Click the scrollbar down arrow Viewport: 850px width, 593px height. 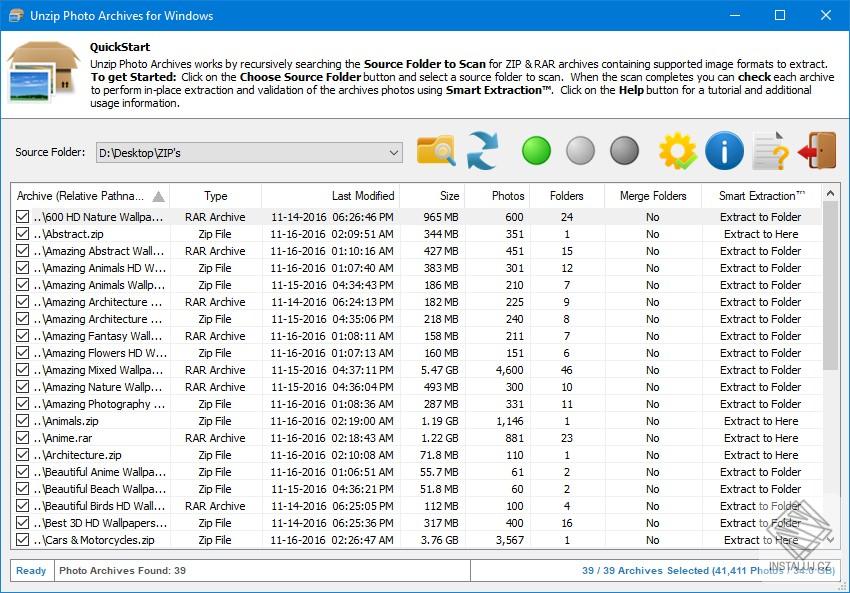(830, 540)
